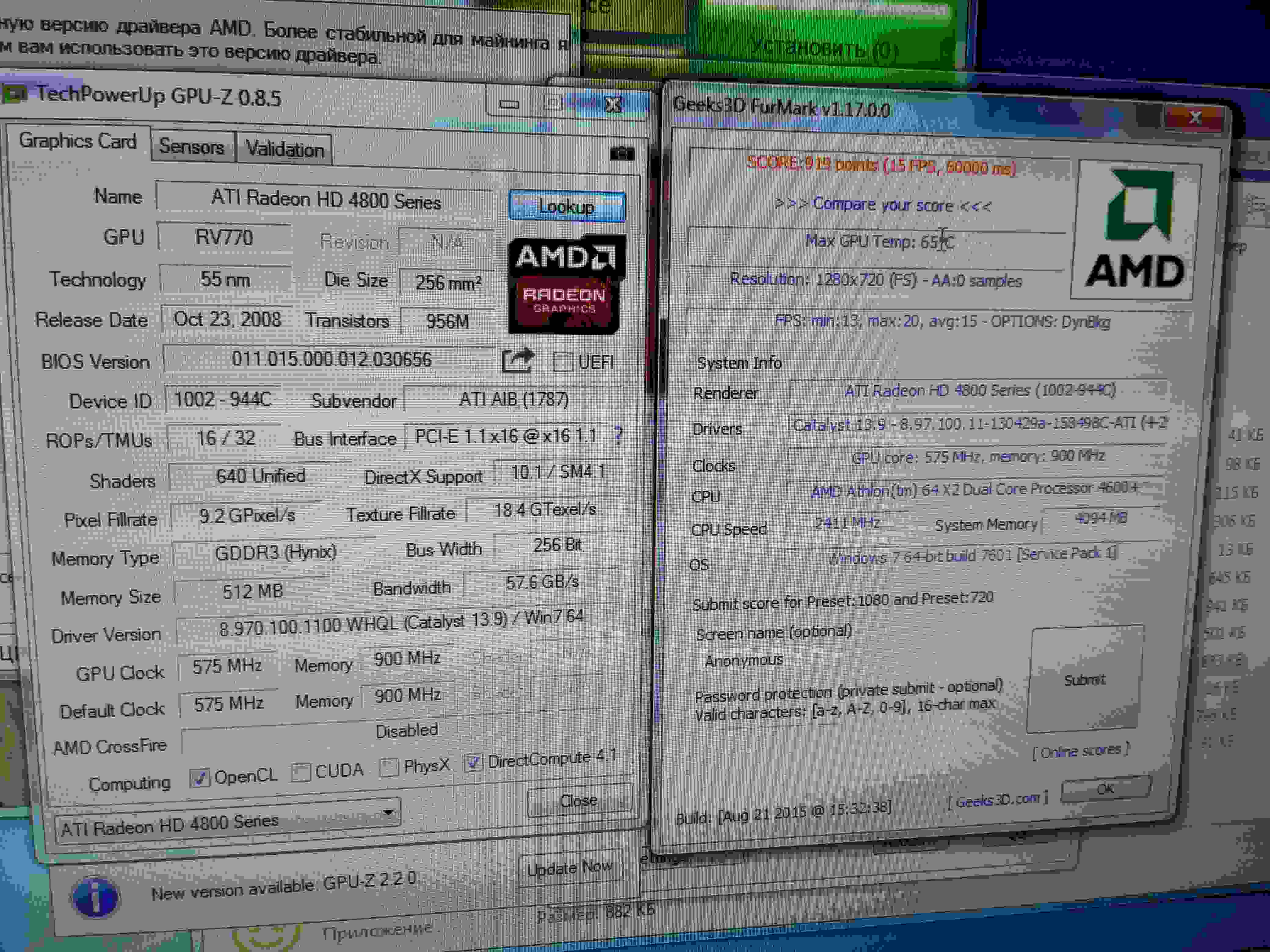Click the GPU-Z screenshot camera icon
This screenshot has height=952, width=1270.
coord(622,154)
